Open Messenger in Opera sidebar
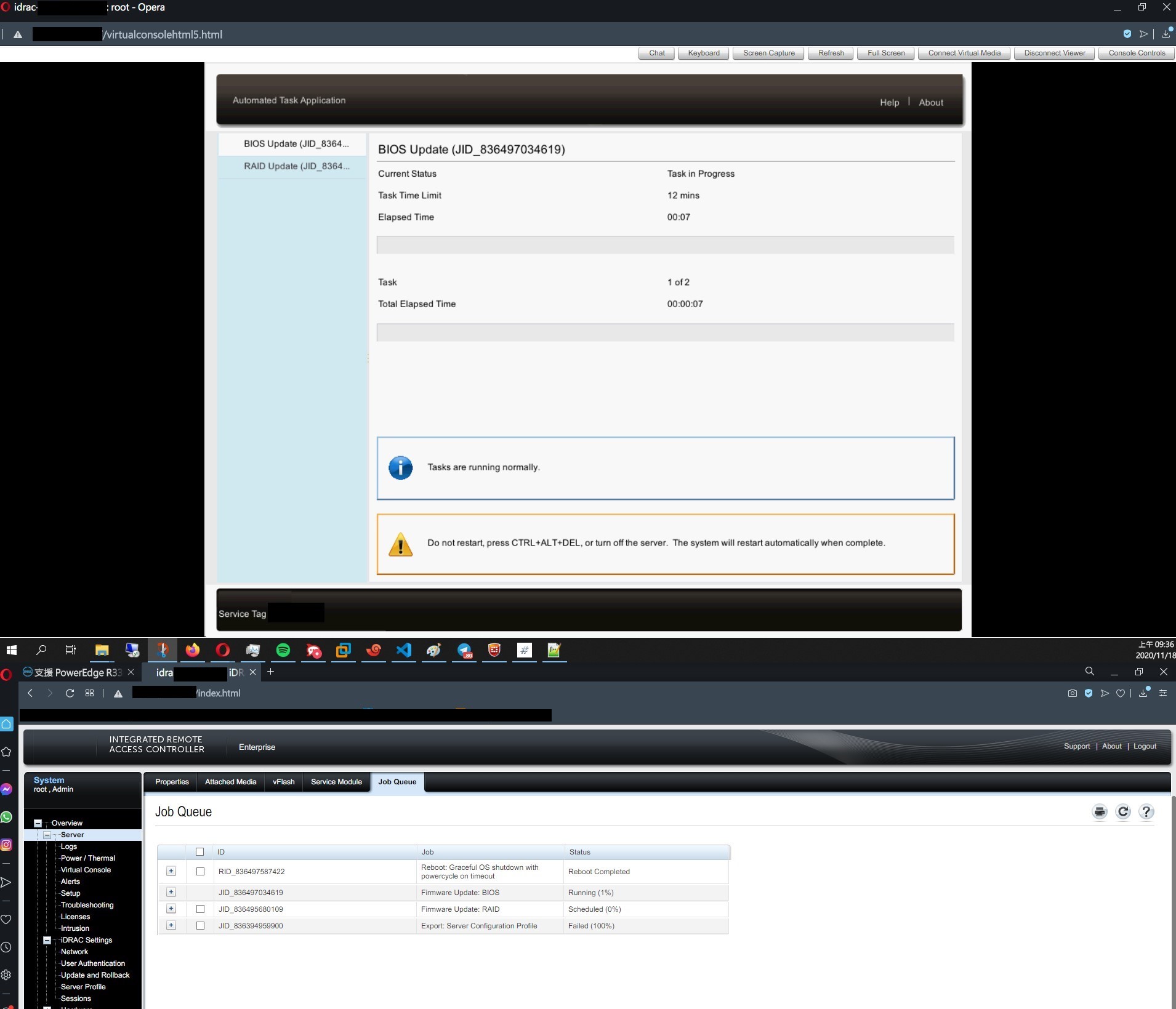Viewport: 1176px width, 1009px height. pyautogui.click(x=7, y=789)
